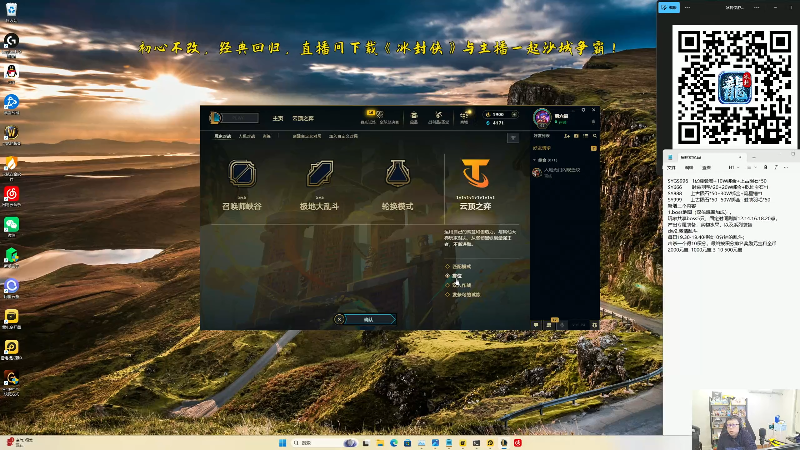
Task: Click the taskbar search box
Action: click(324, 443)
